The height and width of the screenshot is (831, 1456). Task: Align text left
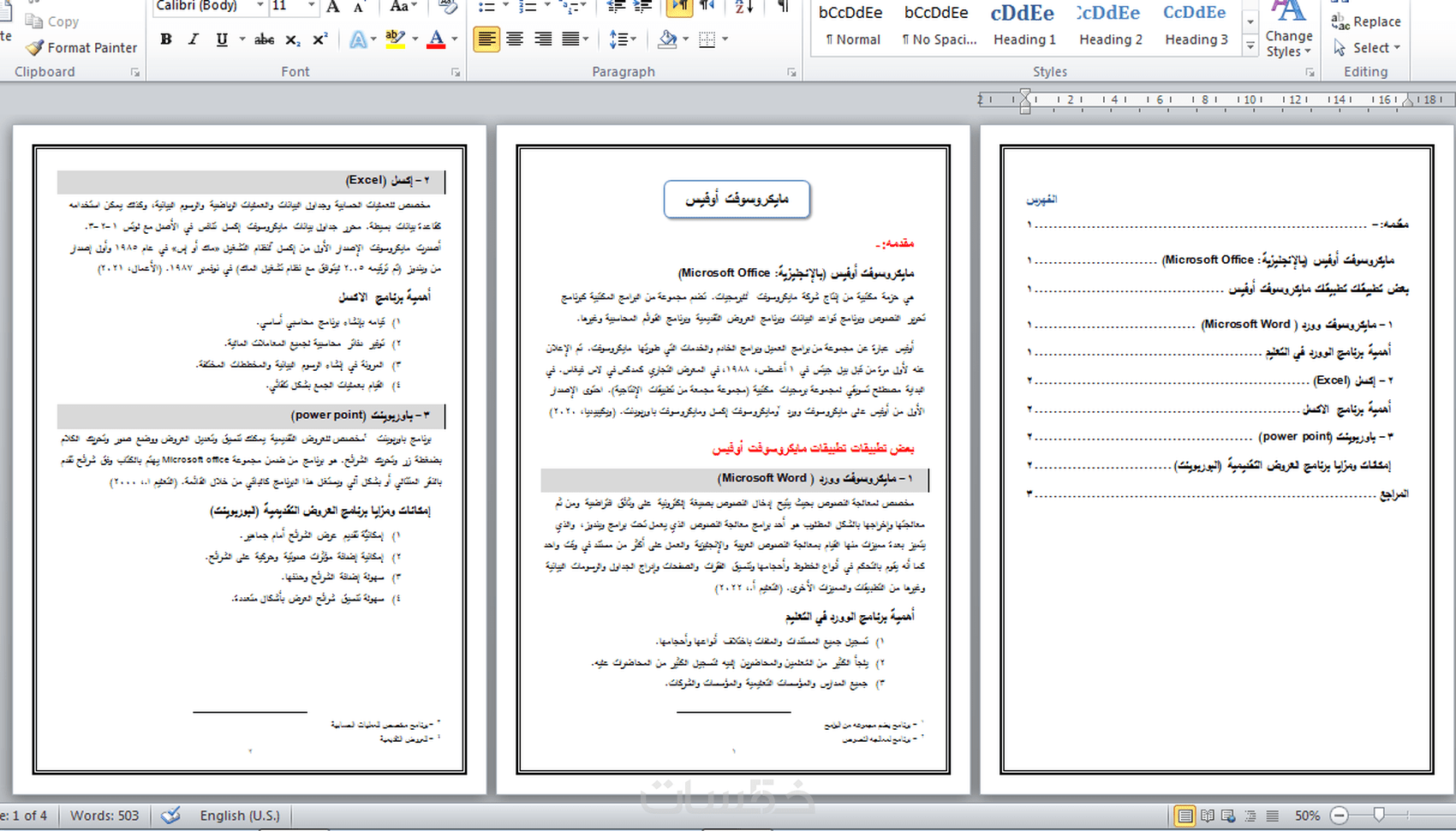(x=486, y=39)
